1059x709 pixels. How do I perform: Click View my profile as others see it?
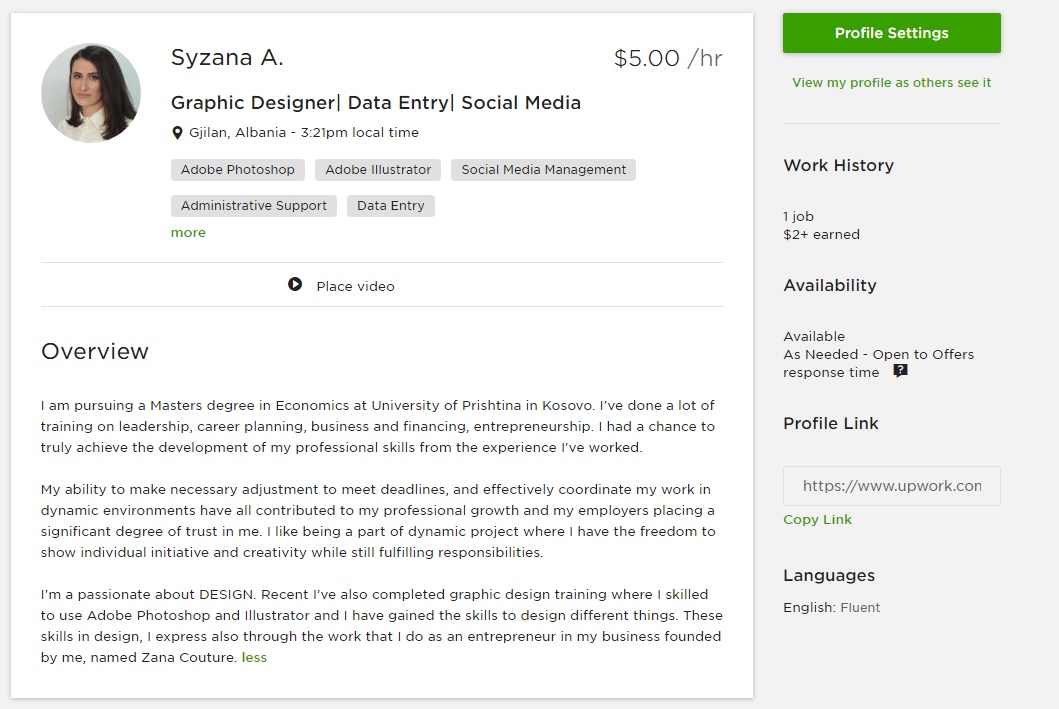click(x=892, y=82)
